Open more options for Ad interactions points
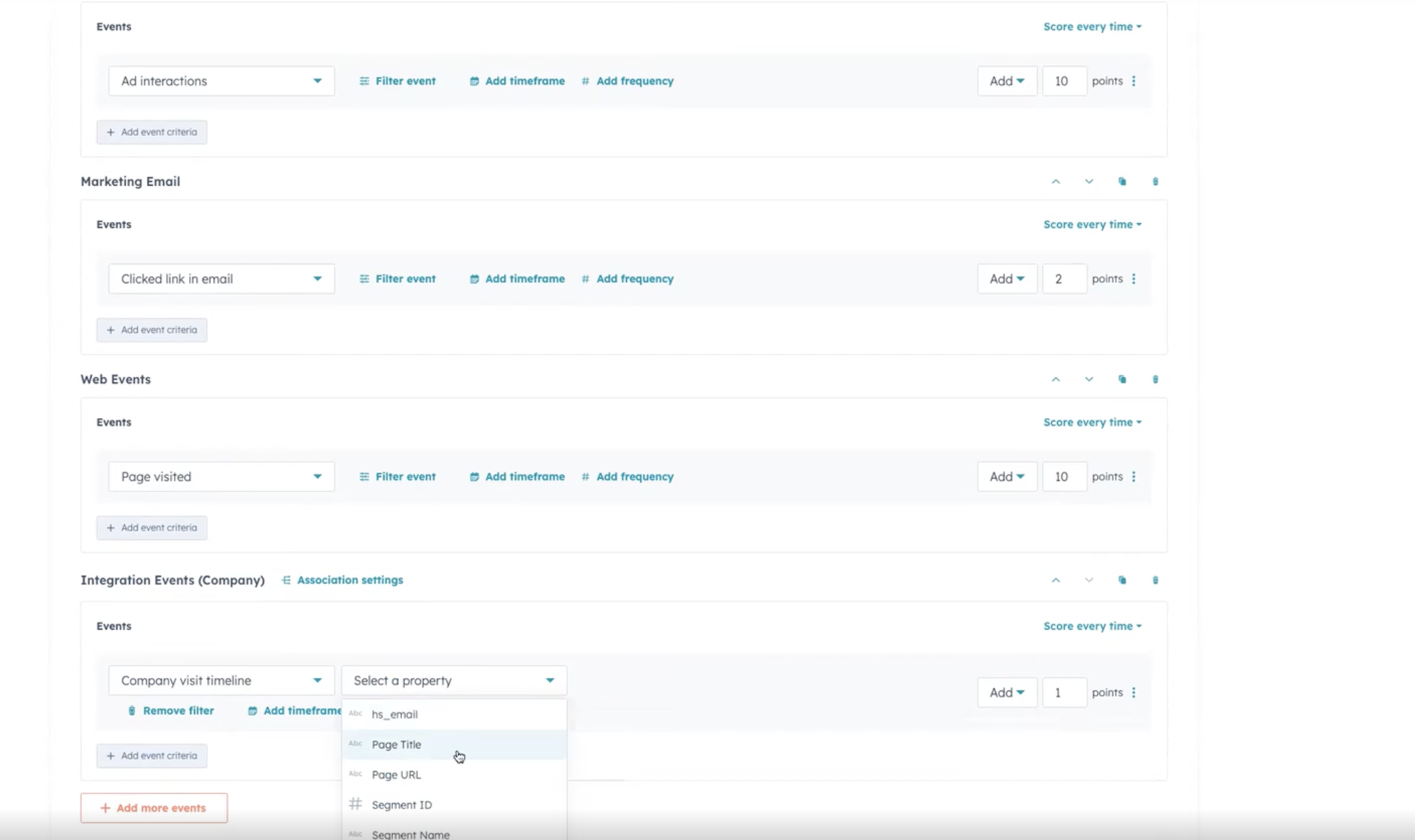Image resolution: width=1415 pixels, height=840 pixels. pos(1134,81)
